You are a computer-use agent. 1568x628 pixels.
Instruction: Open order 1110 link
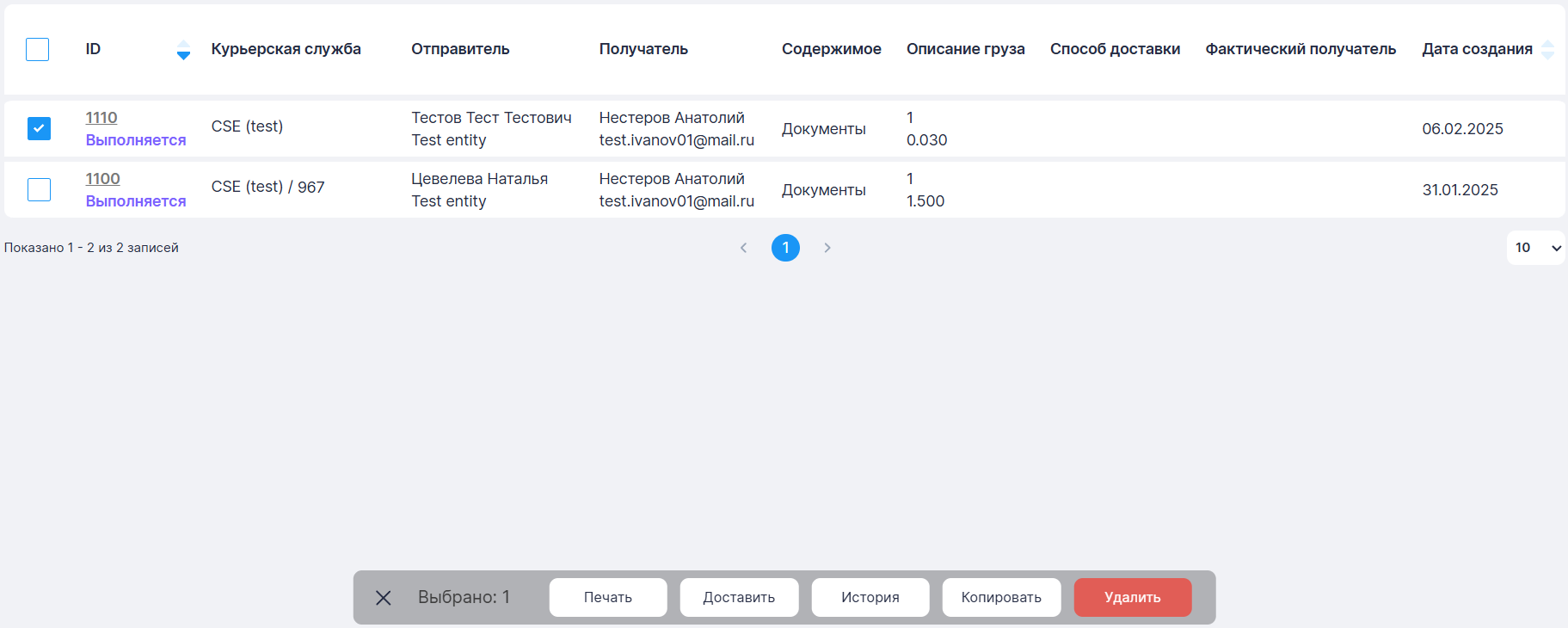(101, 118)
